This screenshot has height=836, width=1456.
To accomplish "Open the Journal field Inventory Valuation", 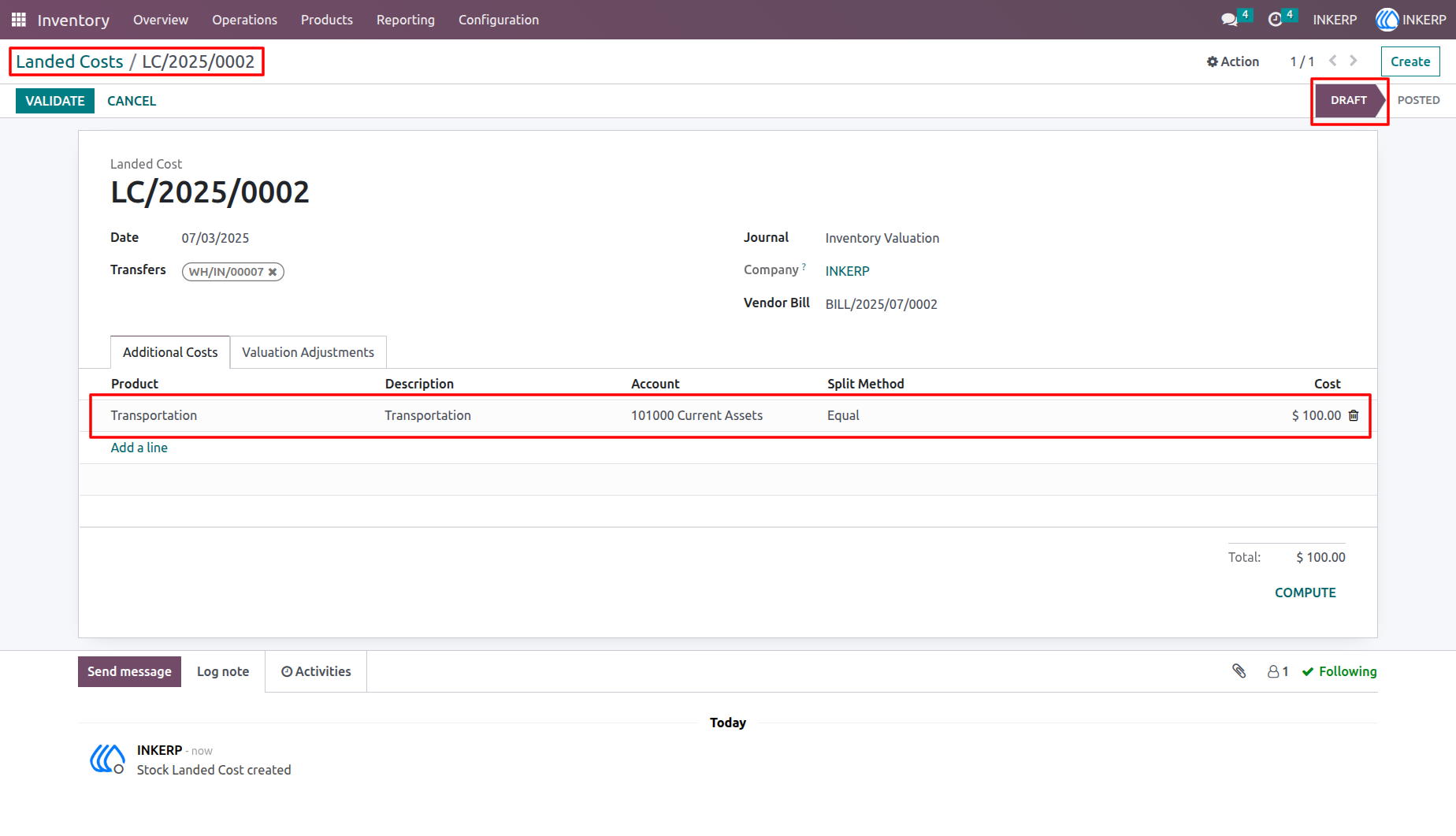I will click(x=882, y=238).
